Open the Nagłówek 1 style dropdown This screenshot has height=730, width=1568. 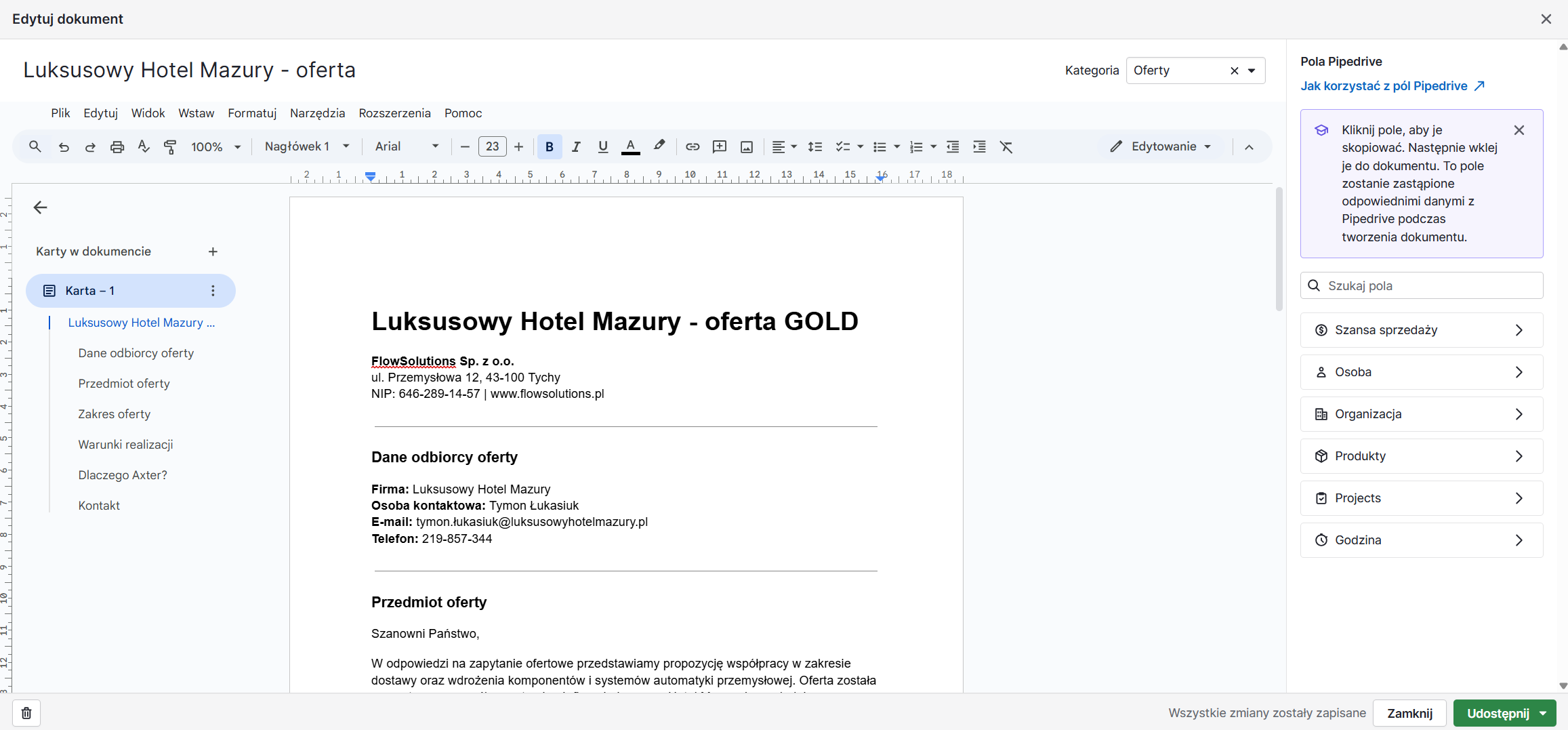pos(307,146)
